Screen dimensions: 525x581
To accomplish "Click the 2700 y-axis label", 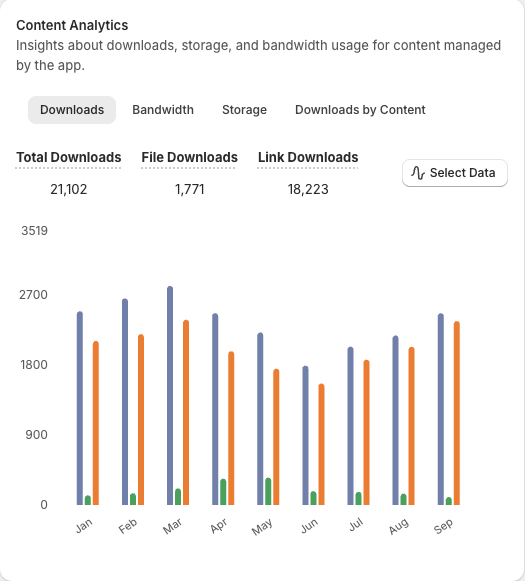I will click(33, 295).
